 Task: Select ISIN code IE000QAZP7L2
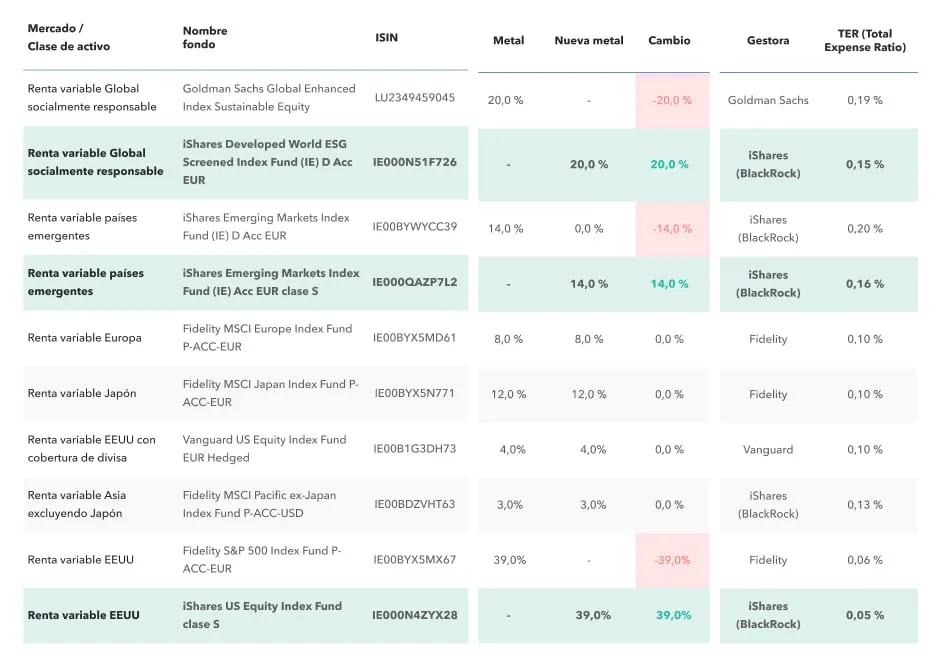coord(414,282)
